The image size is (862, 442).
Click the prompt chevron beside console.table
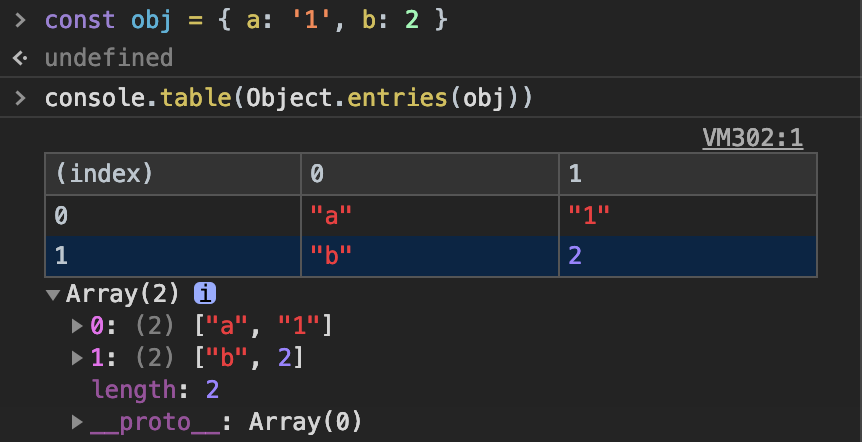pyautogui.click(x=20, y=98)
